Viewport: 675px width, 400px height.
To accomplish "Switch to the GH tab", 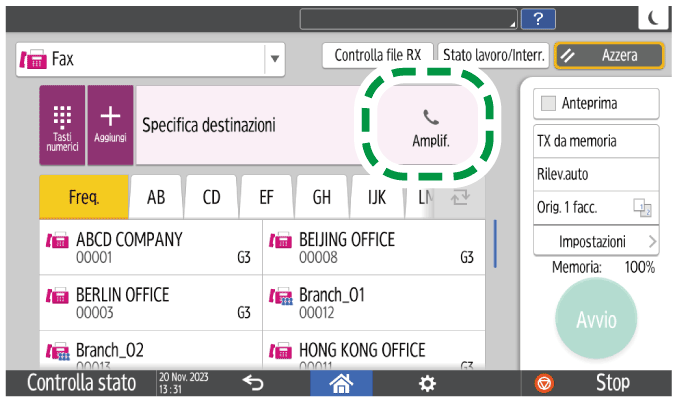I will pyautogui.click(x=322, y=197).
